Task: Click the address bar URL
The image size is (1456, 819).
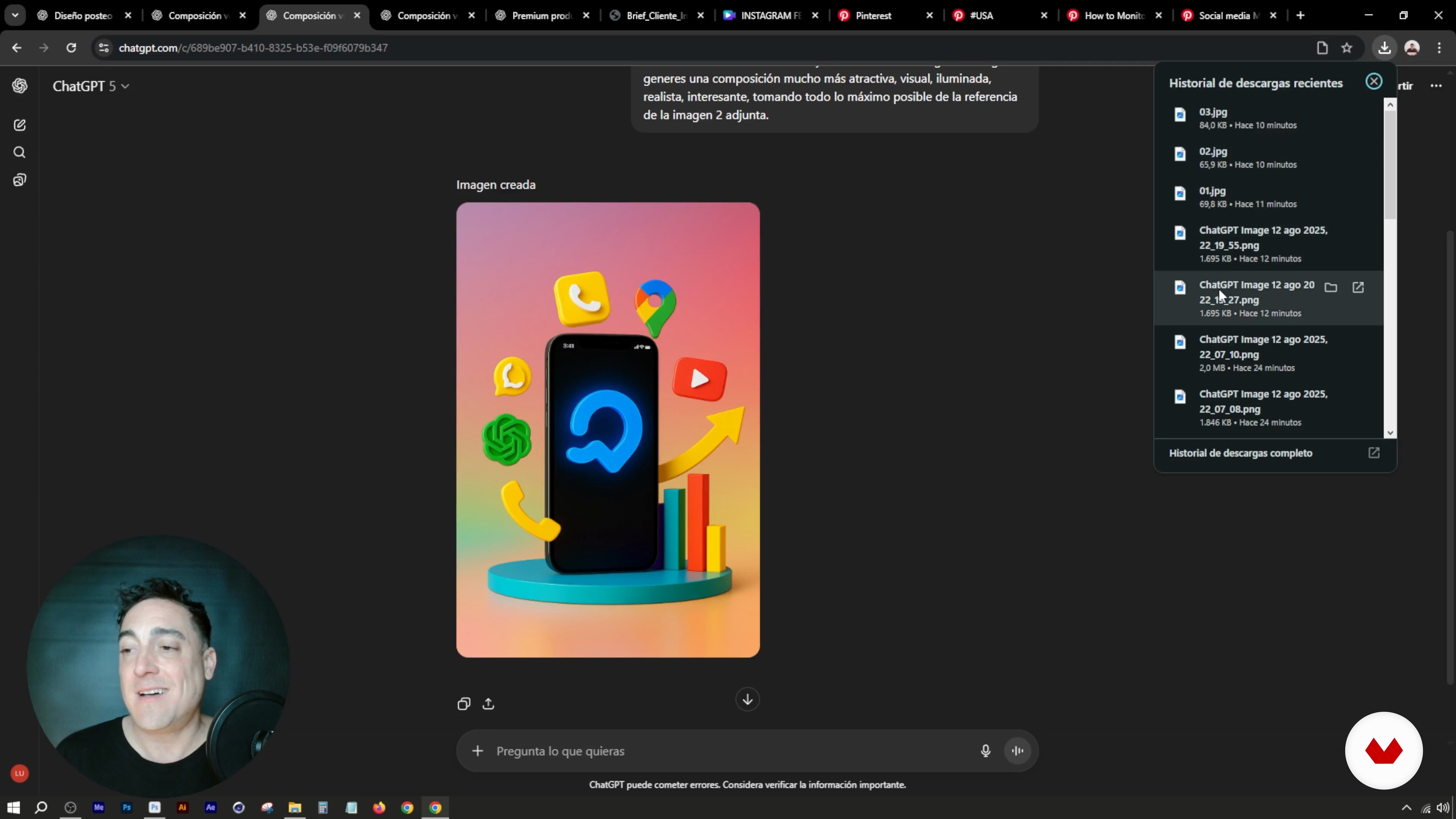Action: point(253,48)
